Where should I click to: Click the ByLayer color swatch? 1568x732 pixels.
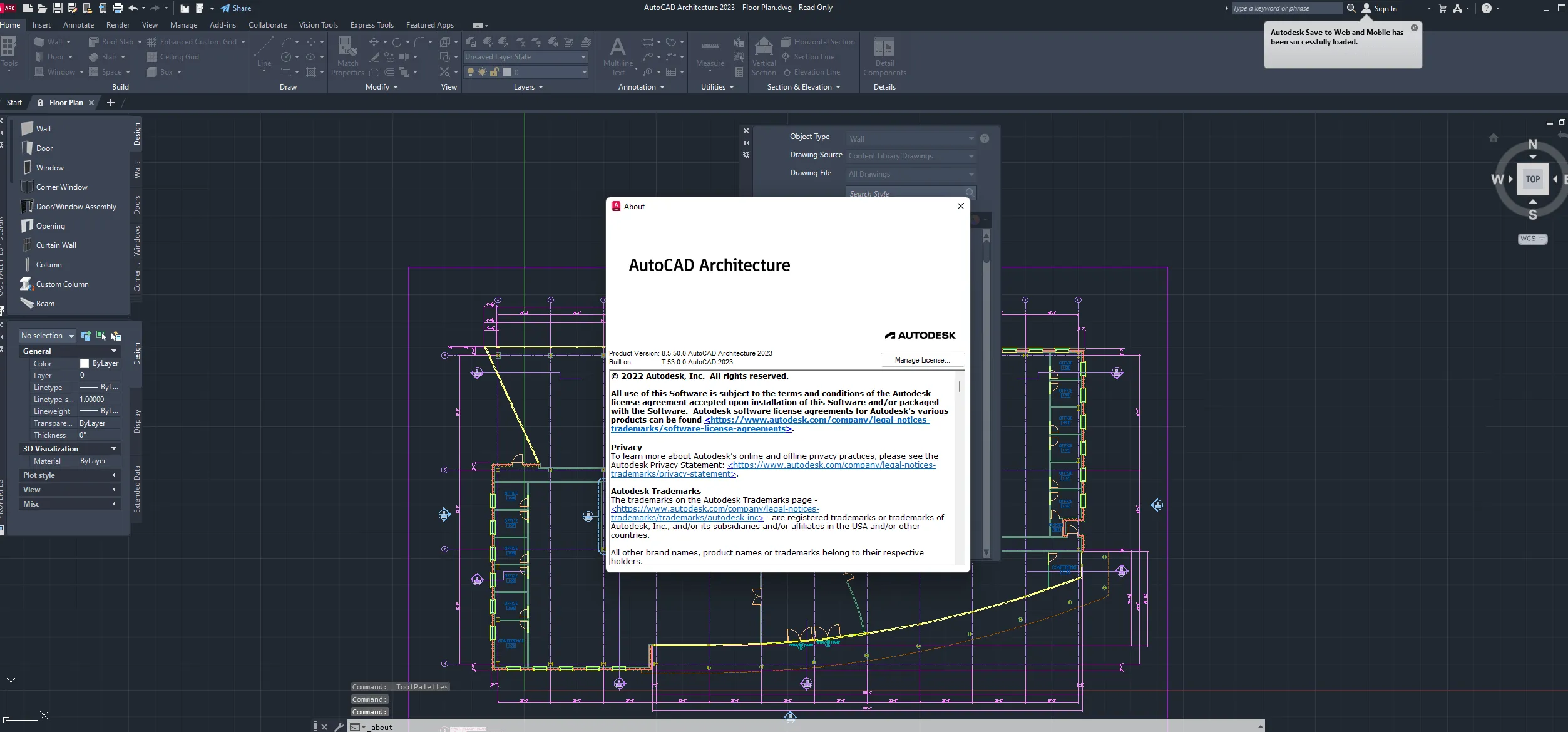(85, 363)
